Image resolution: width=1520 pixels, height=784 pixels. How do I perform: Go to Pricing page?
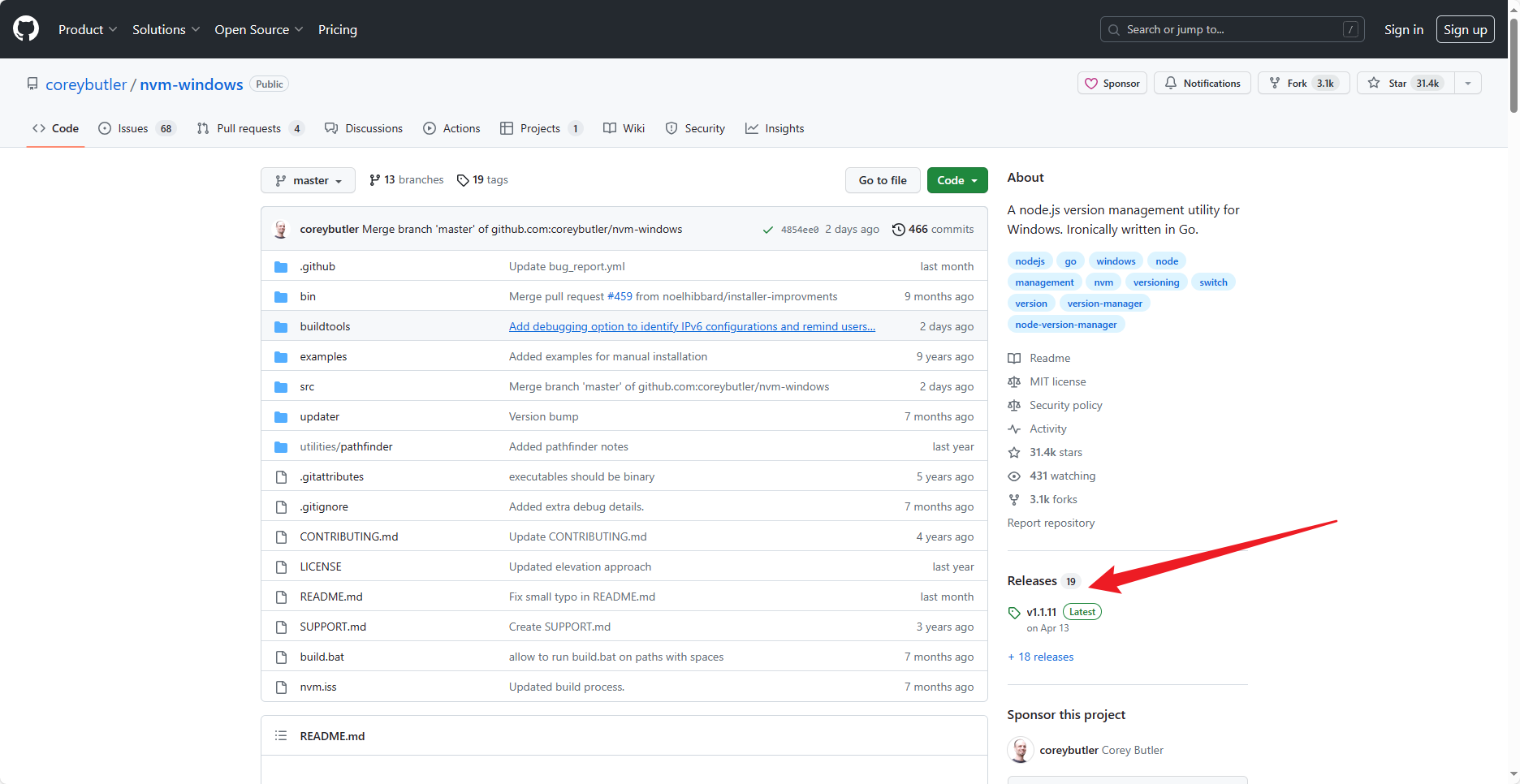(338, 29)
